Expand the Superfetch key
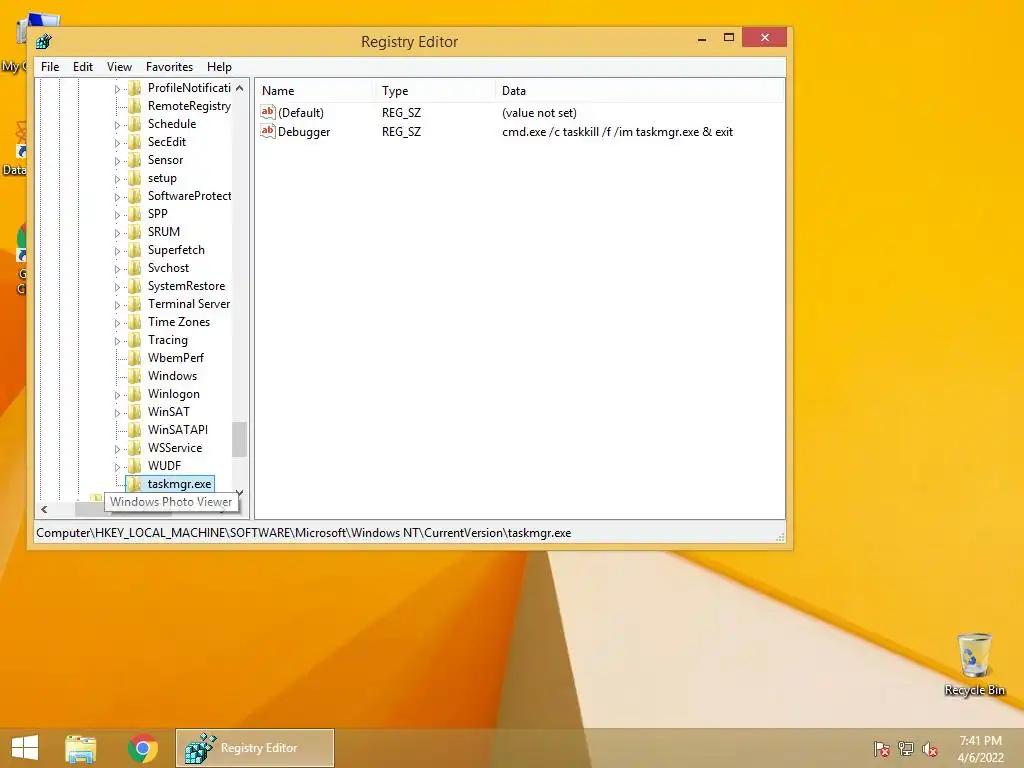1024x768 pixels. point(117,250)
